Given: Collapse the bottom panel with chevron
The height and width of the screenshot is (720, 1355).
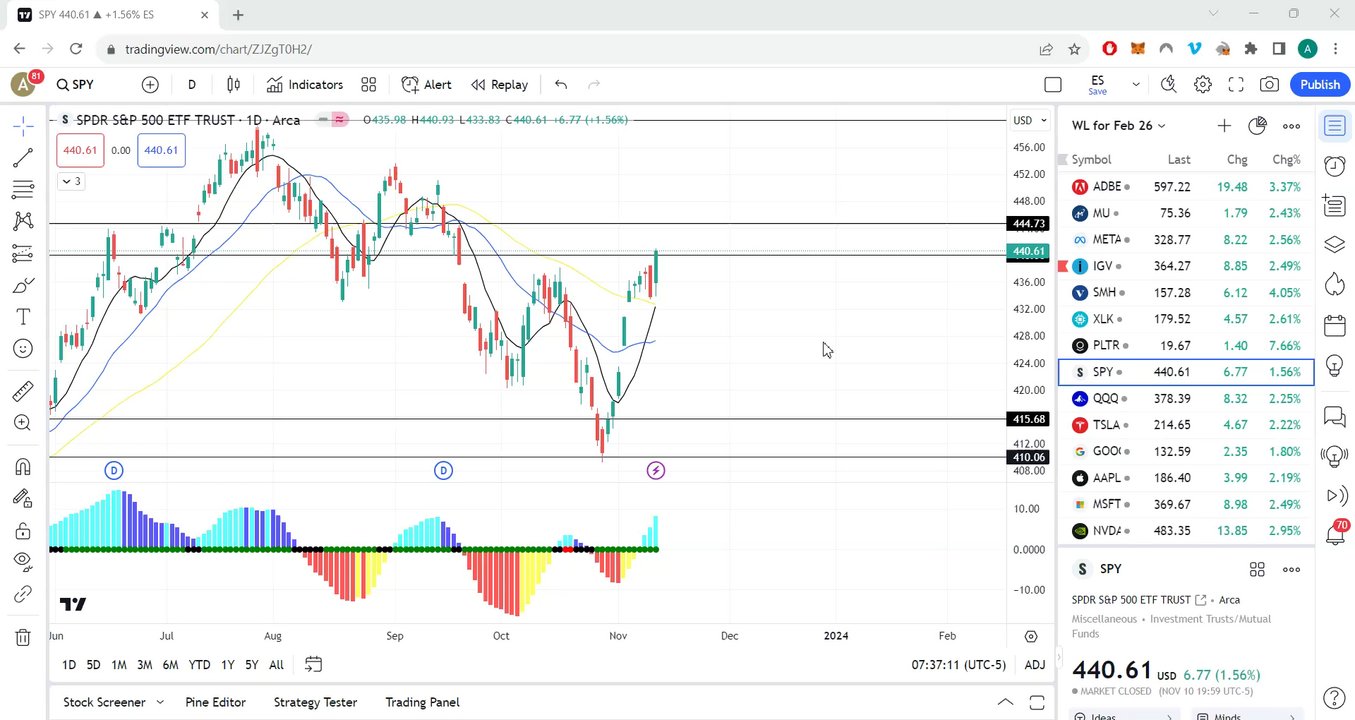Looking at the screenshot, I should [1006, 702].
